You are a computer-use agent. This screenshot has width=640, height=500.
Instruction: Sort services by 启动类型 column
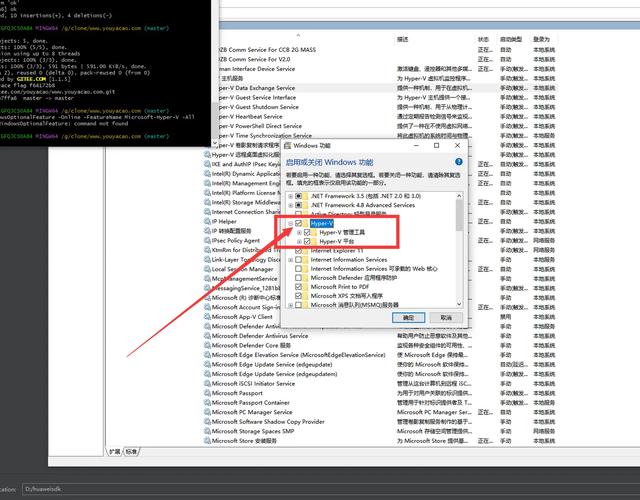tap(511, 39)
